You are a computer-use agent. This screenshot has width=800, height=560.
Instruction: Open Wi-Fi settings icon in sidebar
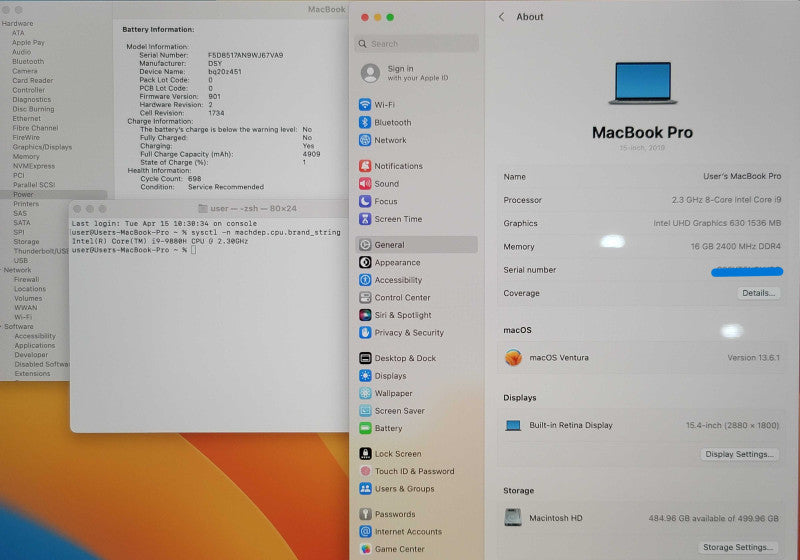click(x=365, y=105)
